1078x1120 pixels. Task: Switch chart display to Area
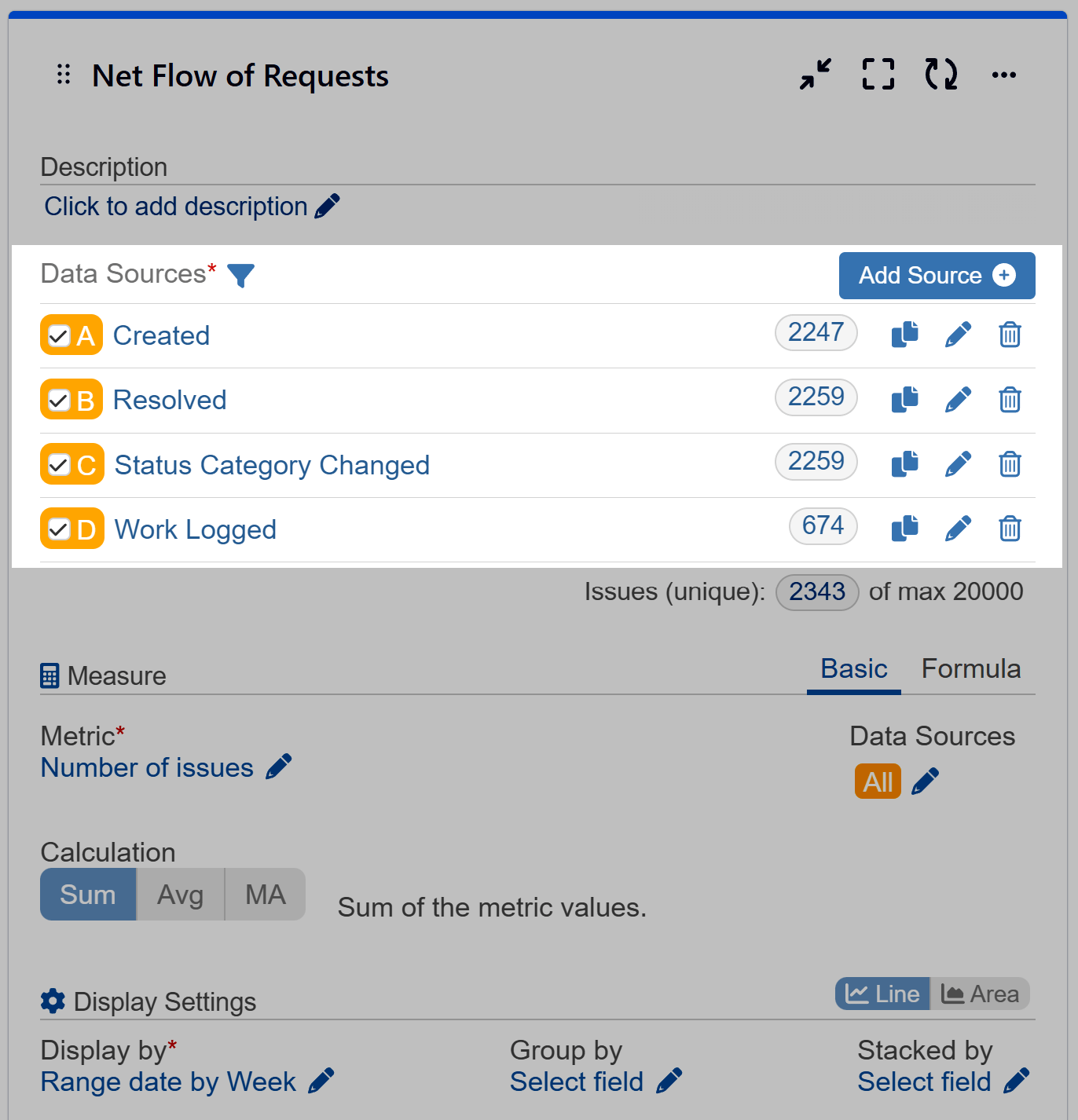pos(981,994)
